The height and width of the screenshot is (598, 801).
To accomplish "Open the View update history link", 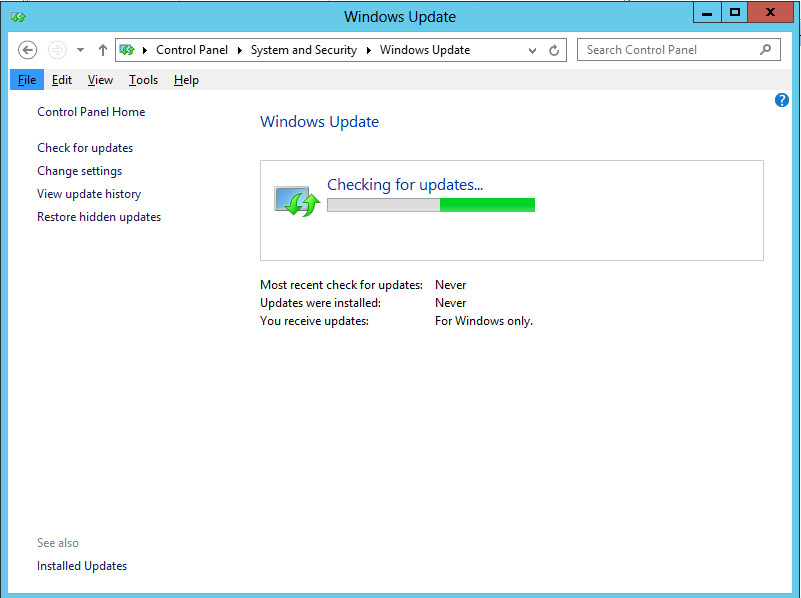I will point(89,194).
